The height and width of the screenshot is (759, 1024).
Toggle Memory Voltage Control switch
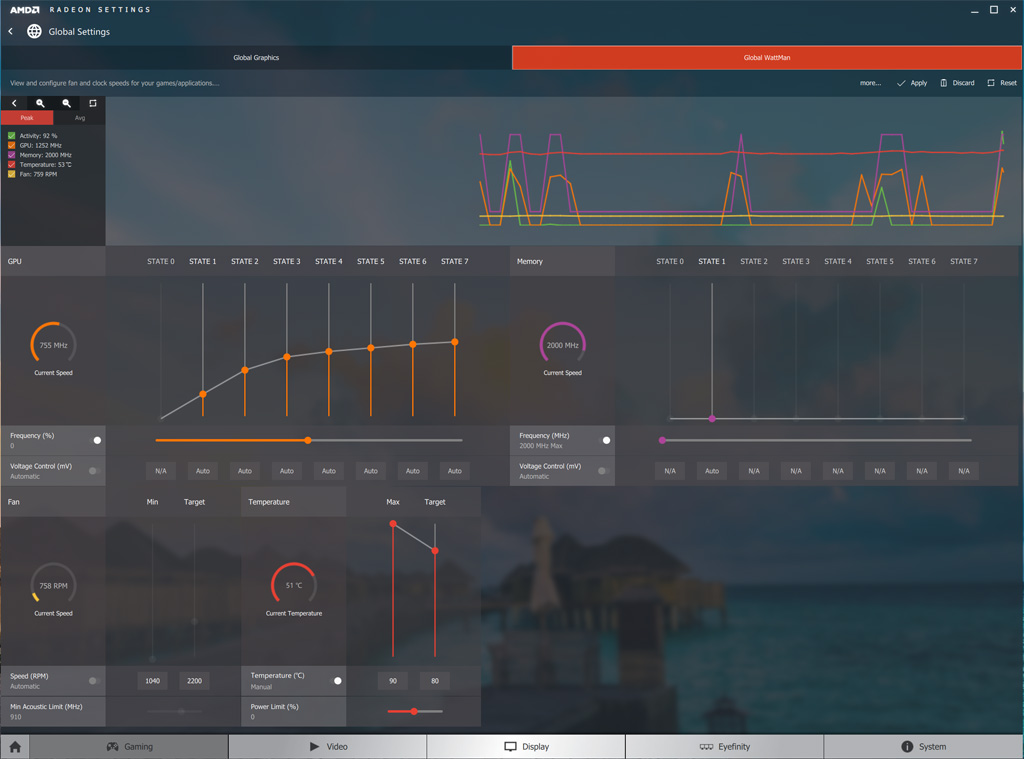(x=603, y=471)
